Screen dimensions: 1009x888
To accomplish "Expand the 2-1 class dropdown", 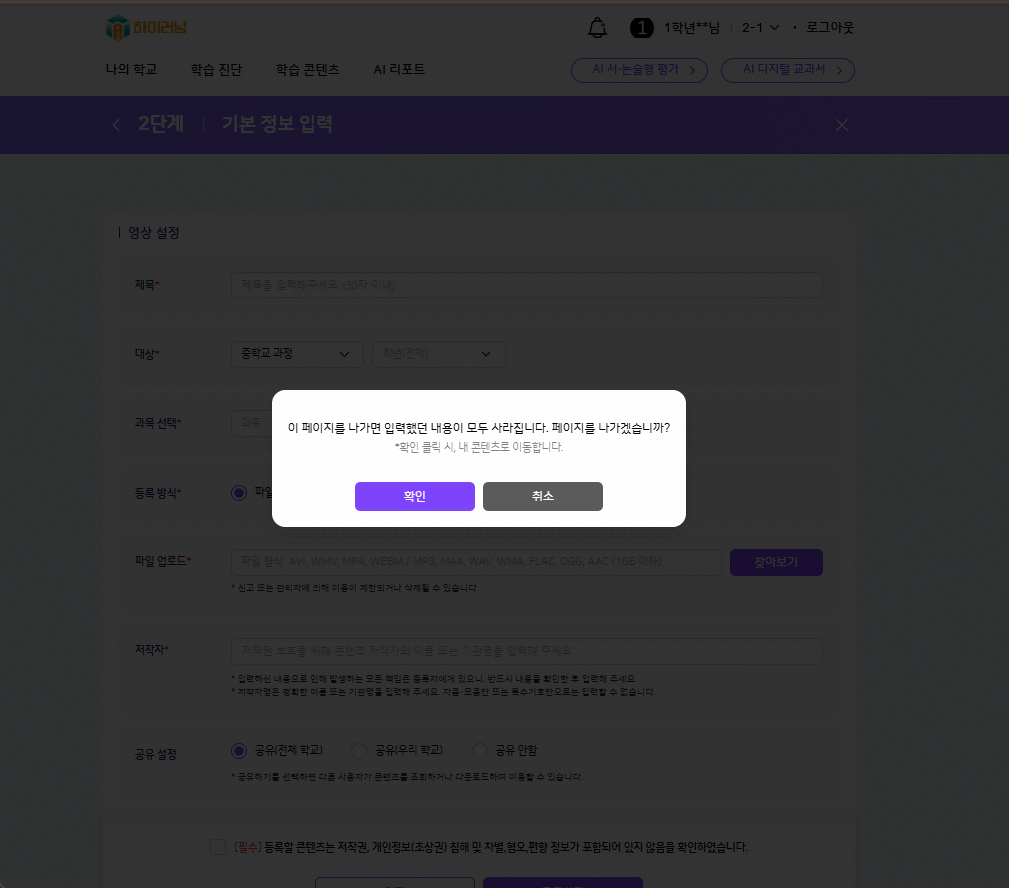I will (760, 28).
